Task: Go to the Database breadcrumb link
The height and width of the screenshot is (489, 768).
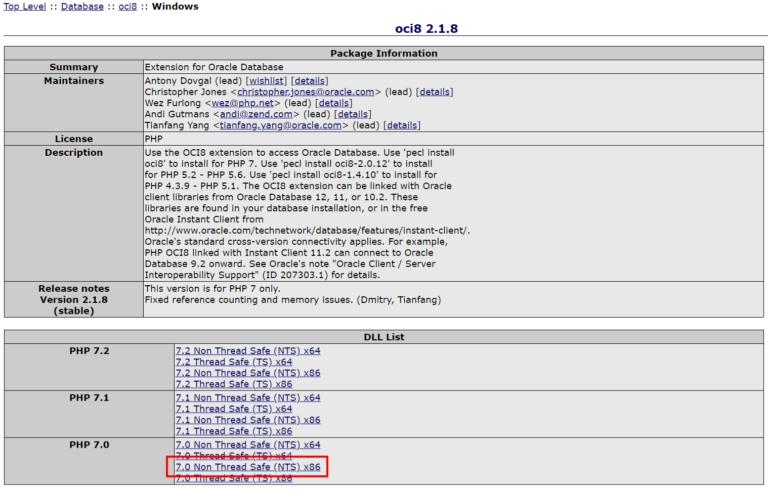Action: pyautogui.click(x=82, y=7)
